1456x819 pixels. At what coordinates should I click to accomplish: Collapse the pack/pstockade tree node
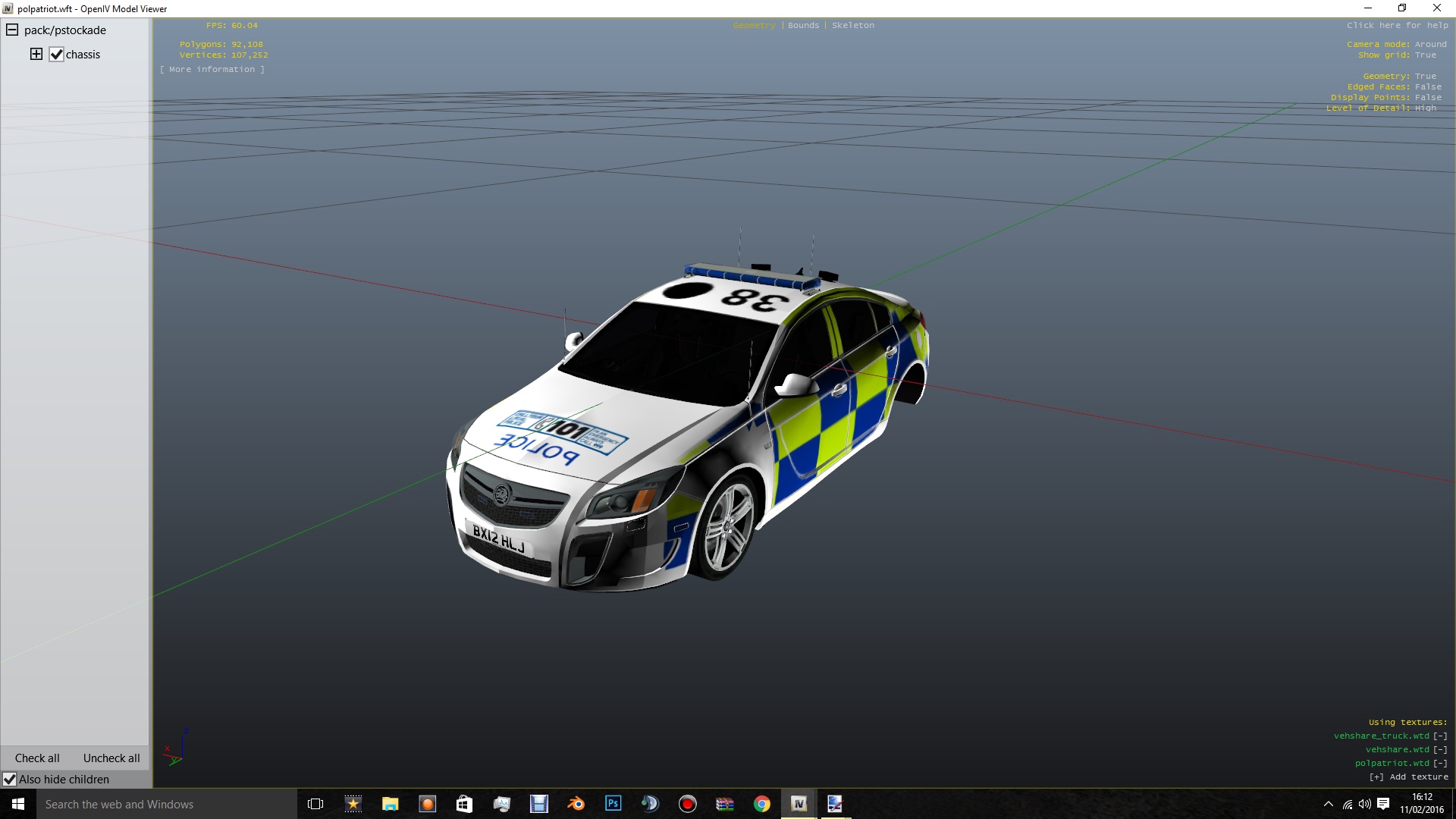point(12,30)
